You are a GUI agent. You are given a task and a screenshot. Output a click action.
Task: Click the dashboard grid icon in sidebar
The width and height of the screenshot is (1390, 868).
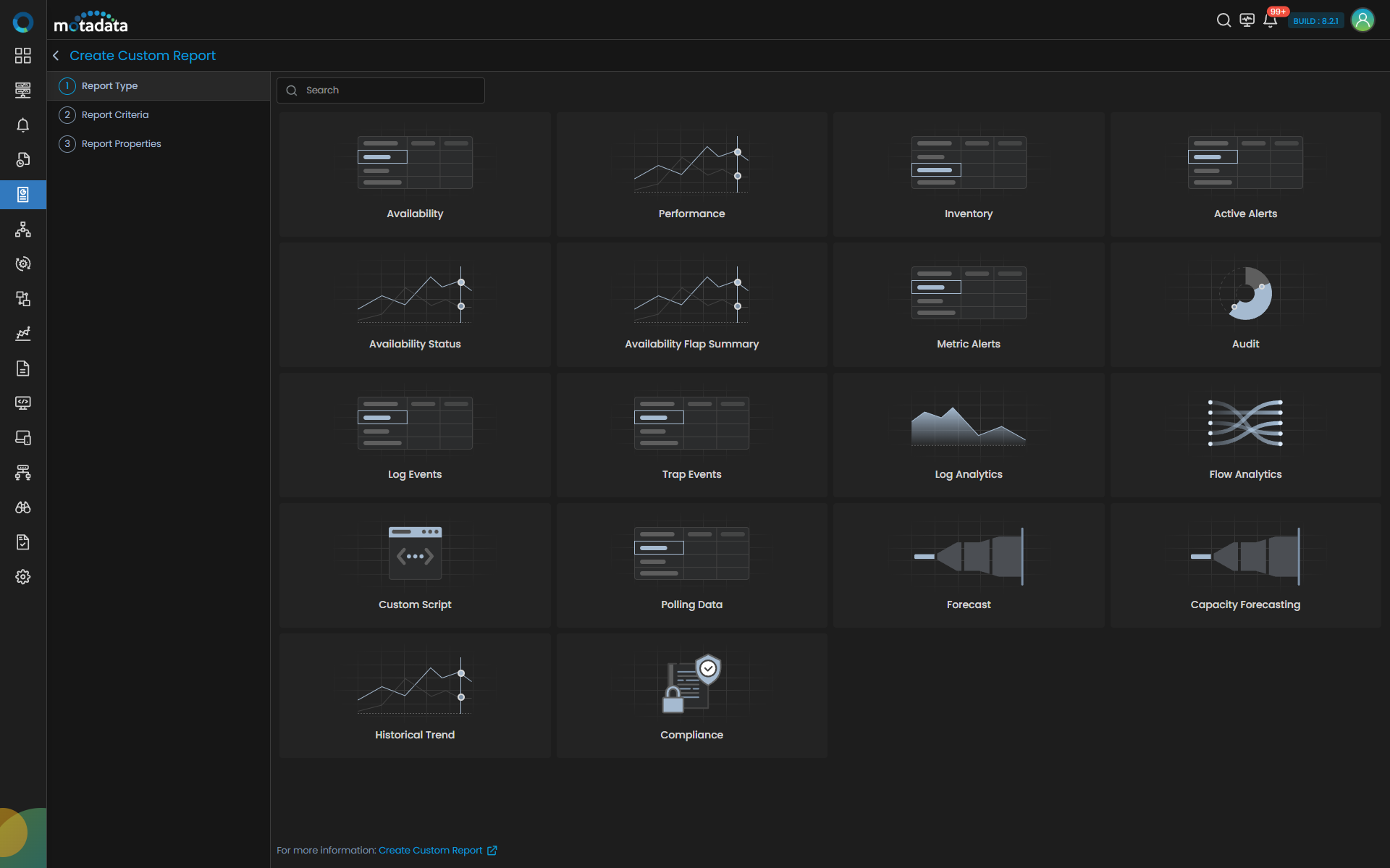tap(23, 56)
